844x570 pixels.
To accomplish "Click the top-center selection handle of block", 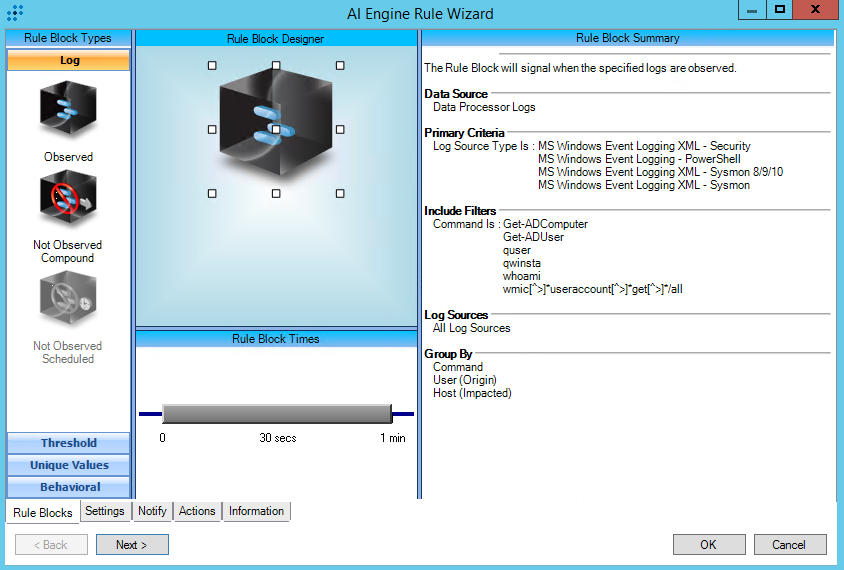I will tap(276, 65).
